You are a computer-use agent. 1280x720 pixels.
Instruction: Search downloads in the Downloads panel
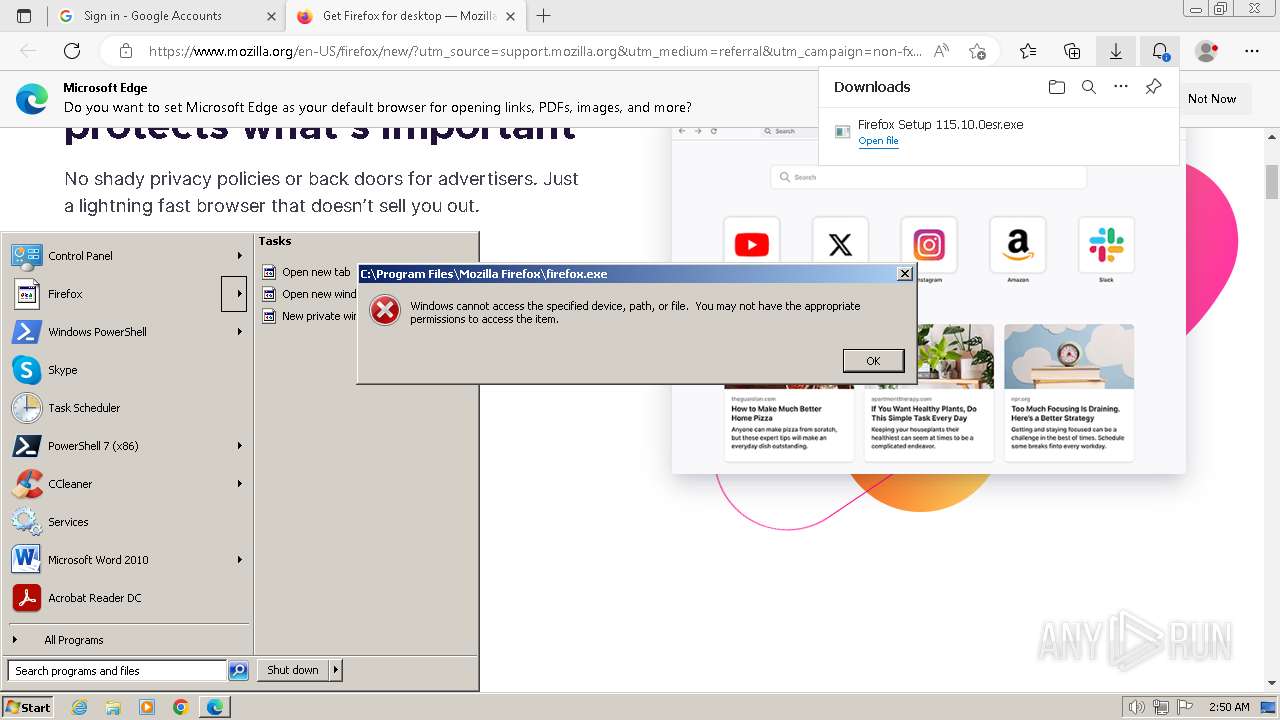pos(1089,87)
